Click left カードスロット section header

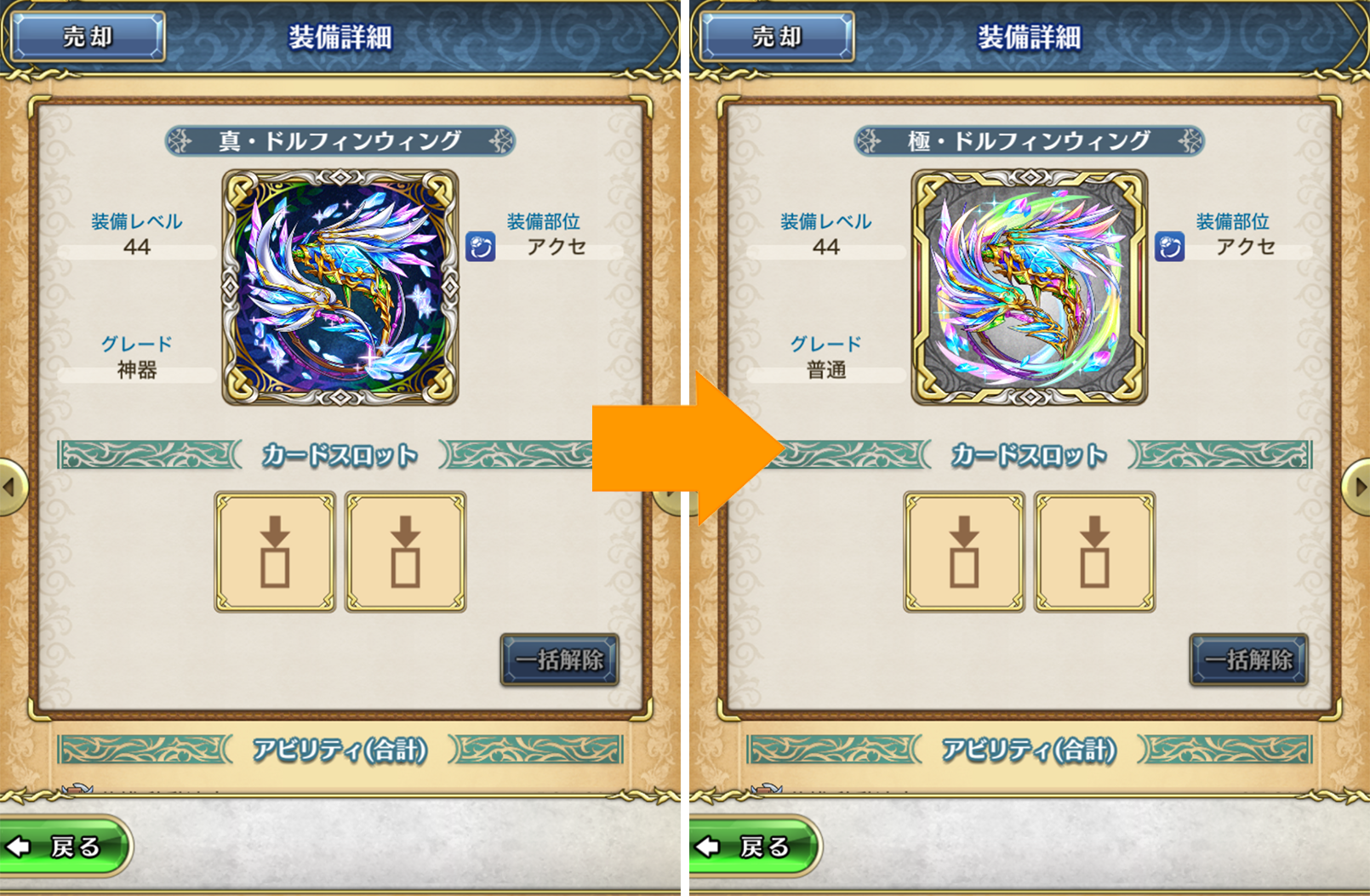(340, 455)
